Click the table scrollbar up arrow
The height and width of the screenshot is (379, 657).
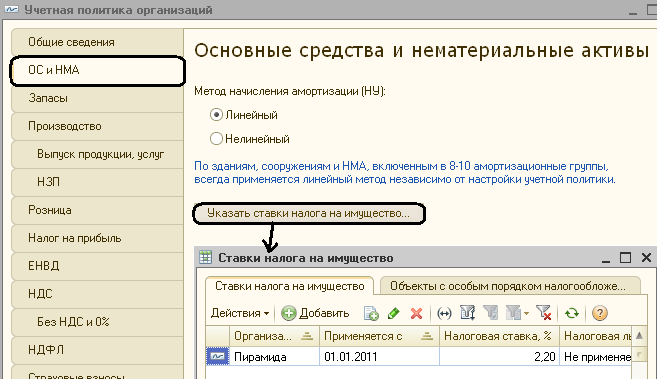coord(639,336)
